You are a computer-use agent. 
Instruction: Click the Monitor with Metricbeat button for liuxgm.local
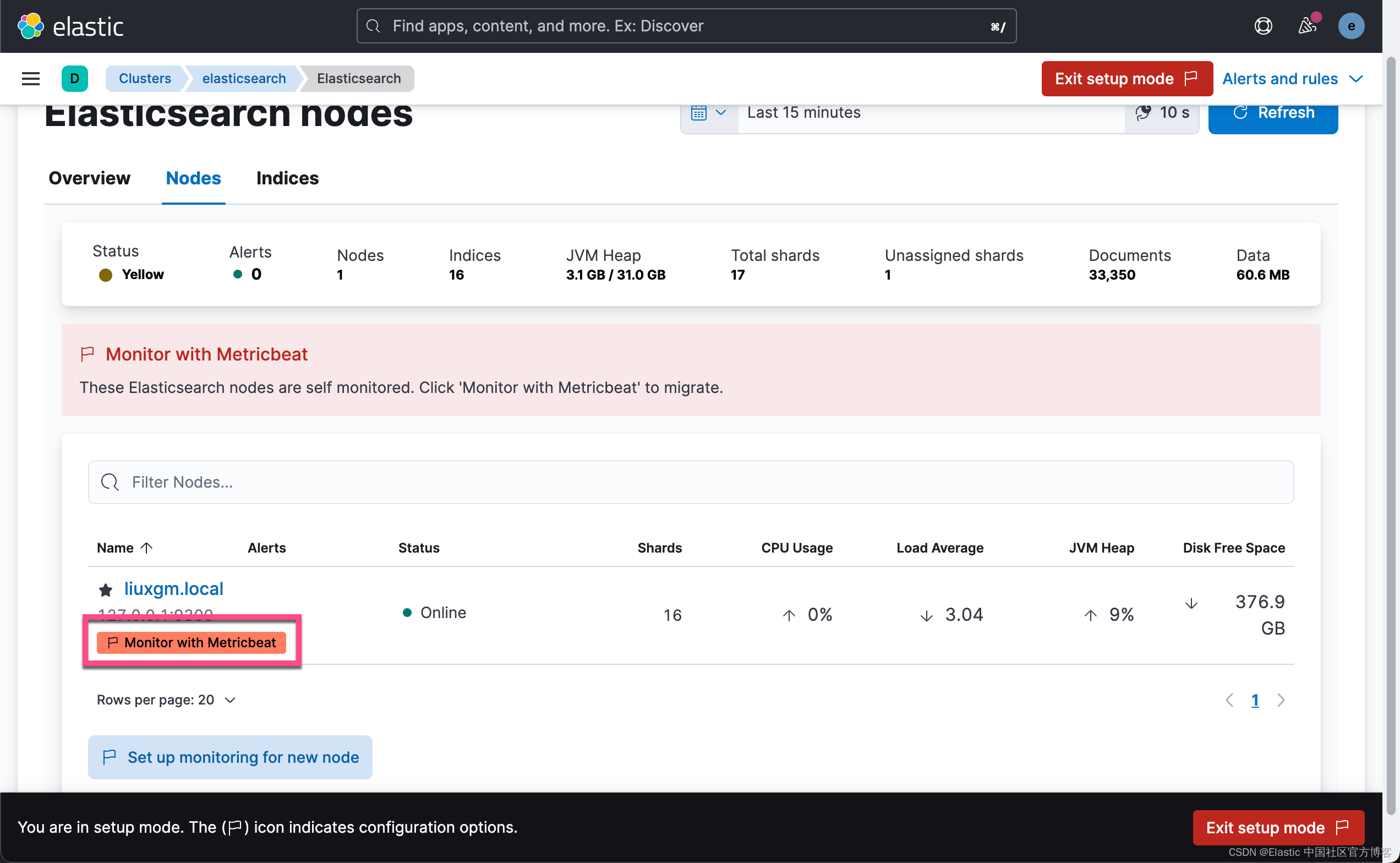[192, 642]
